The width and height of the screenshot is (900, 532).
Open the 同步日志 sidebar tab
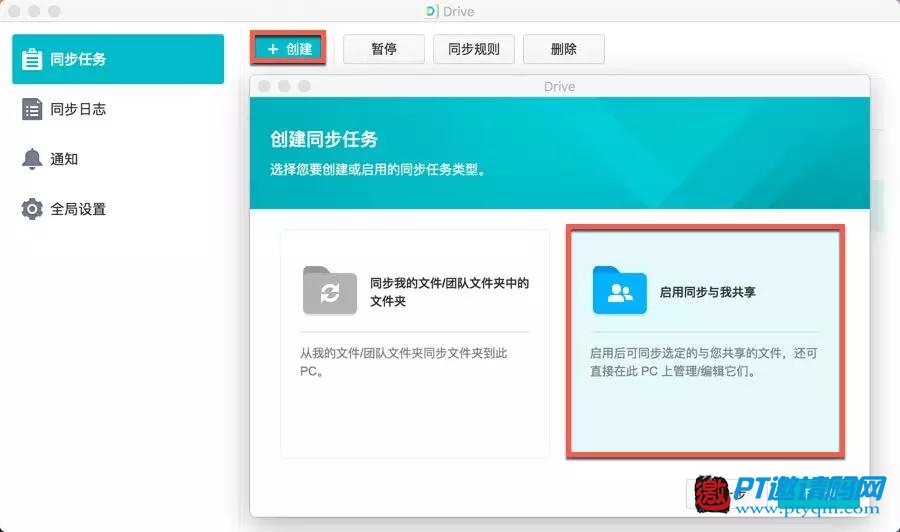click(118, 109)
